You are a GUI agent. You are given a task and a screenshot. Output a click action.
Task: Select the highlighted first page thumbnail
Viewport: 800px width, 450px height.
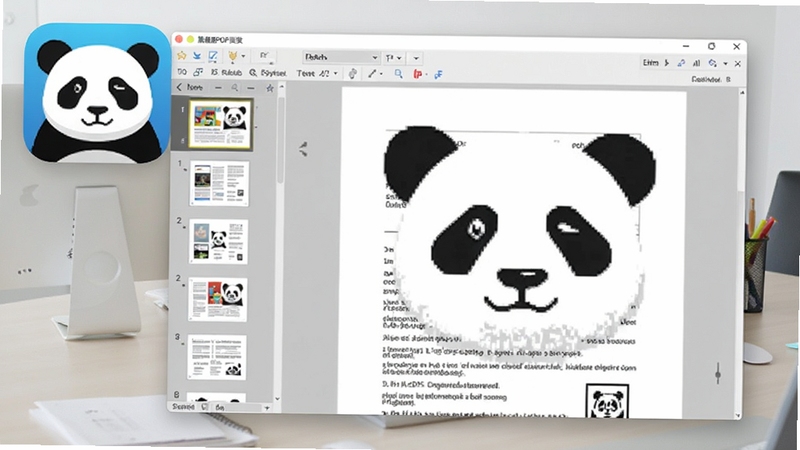(220, 124)
